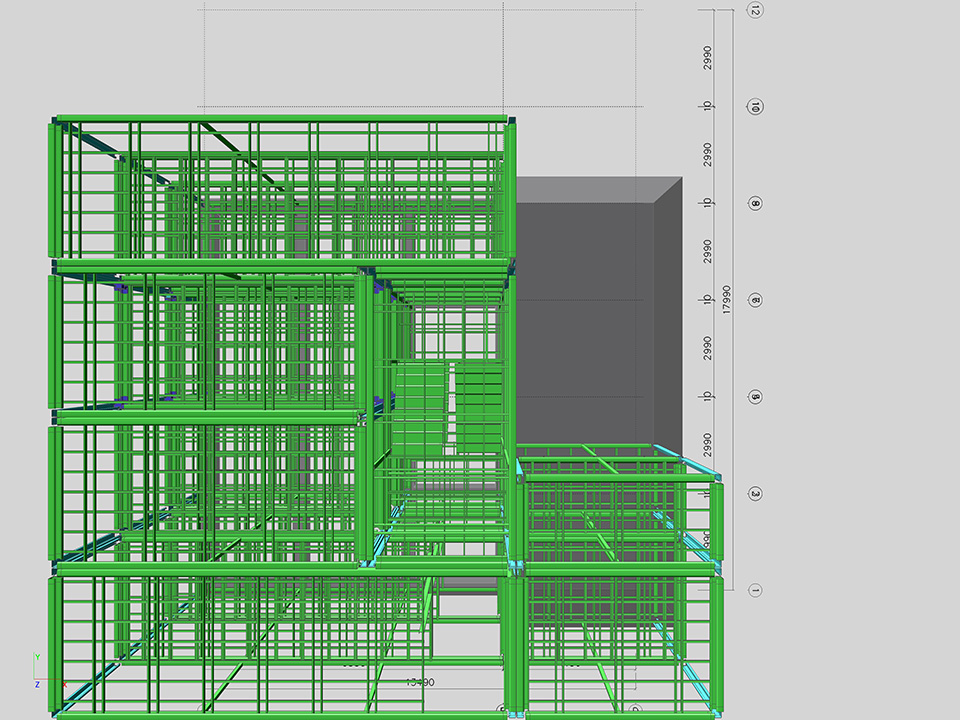Pick the blue connector on second level left
Viewport: 960px width, 720px height.
pos(122,288)
